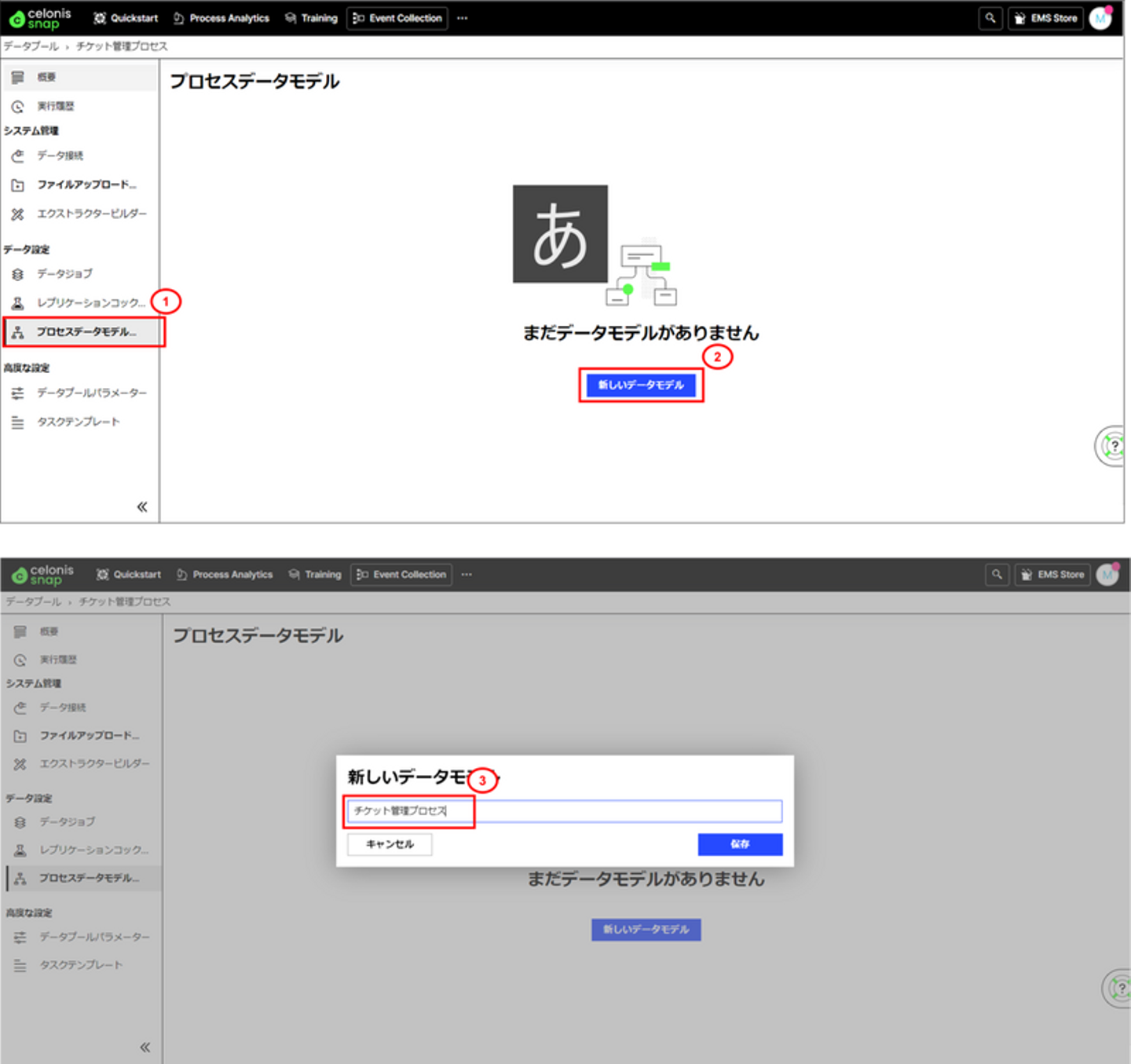
Task: Open the user avatar in lower screenshot header
Action: tap(1107, 575)
